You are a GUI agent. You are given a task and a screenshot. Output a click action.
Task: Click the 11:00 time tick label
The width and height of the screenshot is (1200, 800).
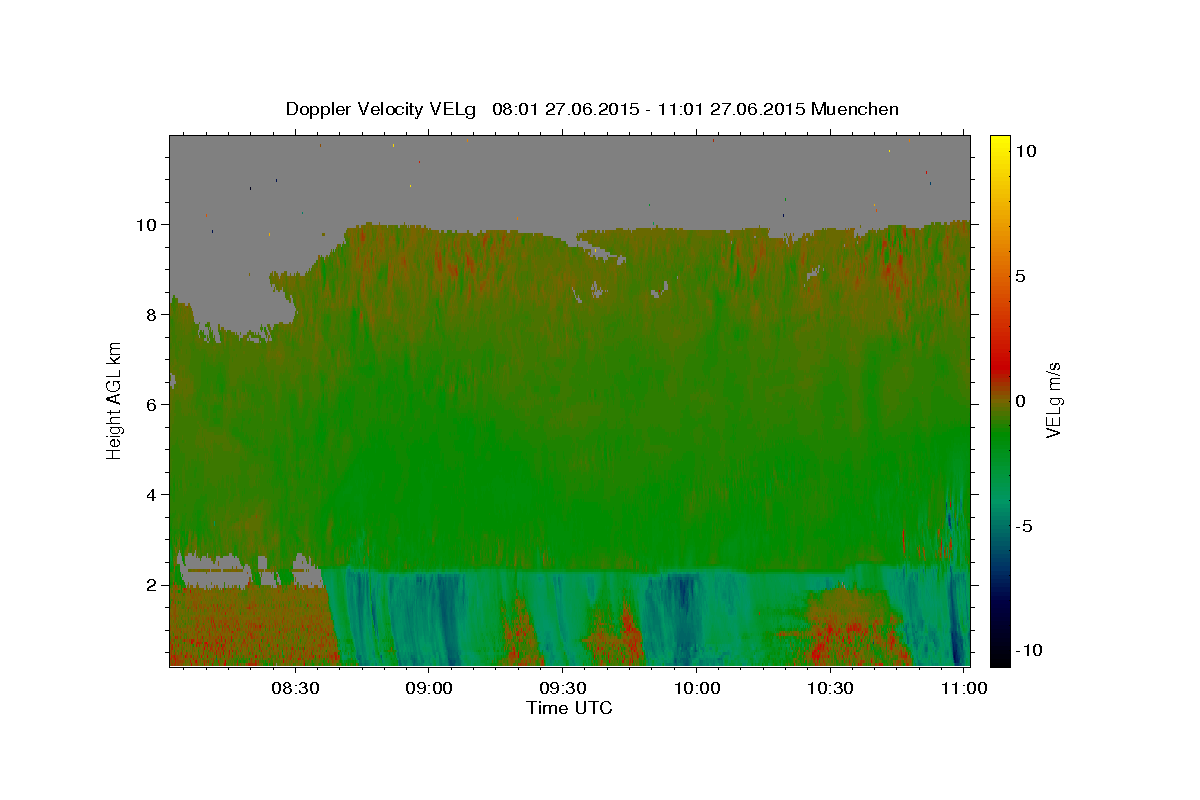[964, 689]
